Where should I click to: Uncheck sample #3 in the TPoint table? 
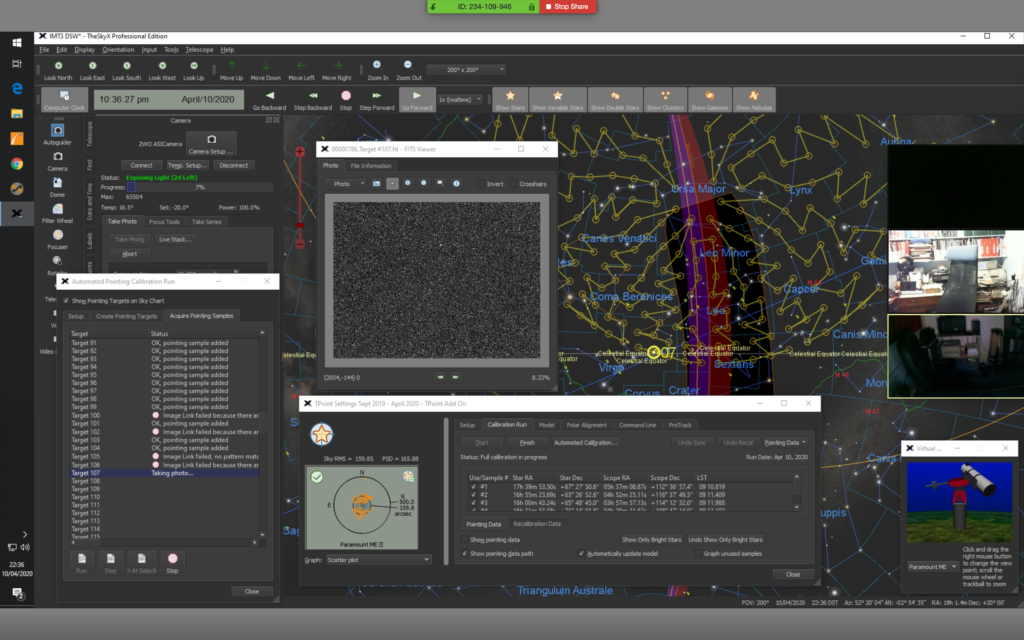tap(473, 502)
